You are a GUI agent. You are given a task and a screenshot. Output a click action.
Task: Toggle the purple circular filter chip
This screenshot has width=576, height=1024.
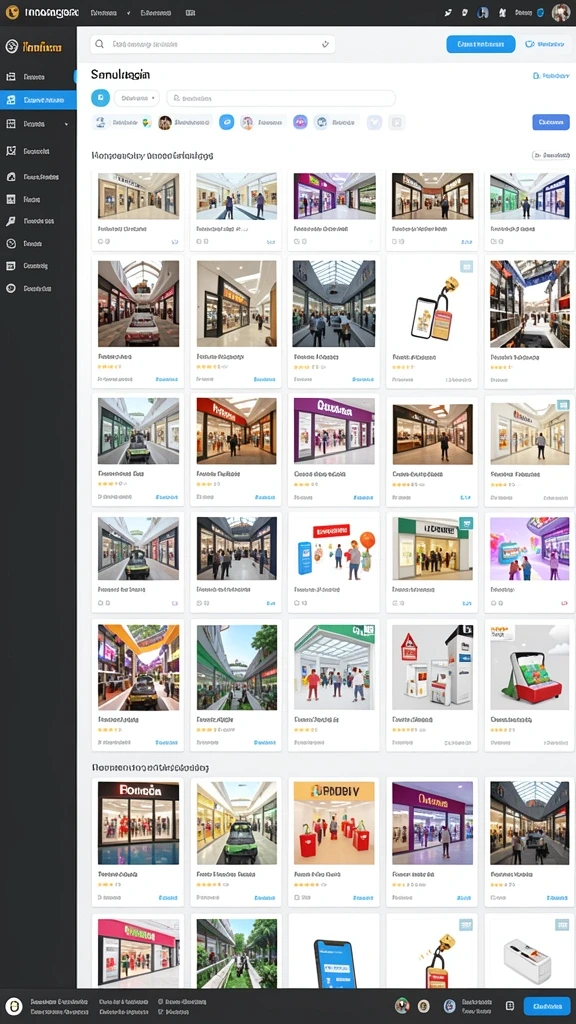pyautogui.click(x=300, y=122)
